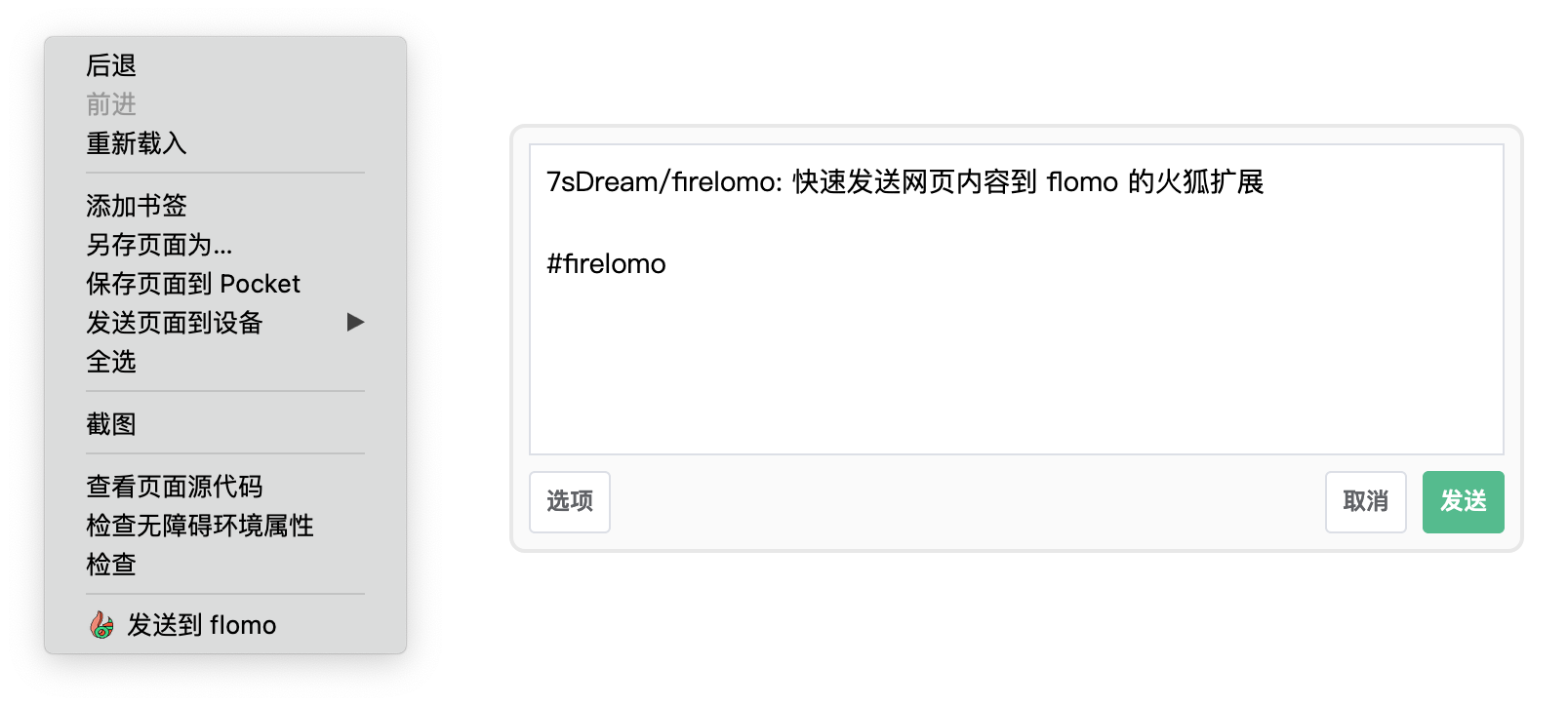The image size is (1568, 706).
Task: Click the "#firelomo" hashtag text
Action: pos(605,263)
